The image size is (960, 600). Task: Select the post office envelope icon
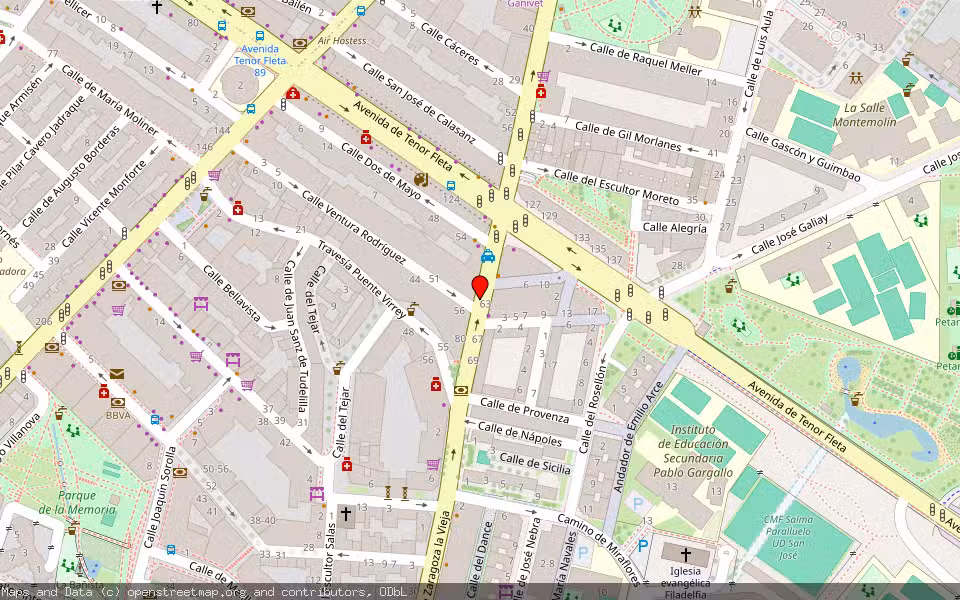pos(117,373)
